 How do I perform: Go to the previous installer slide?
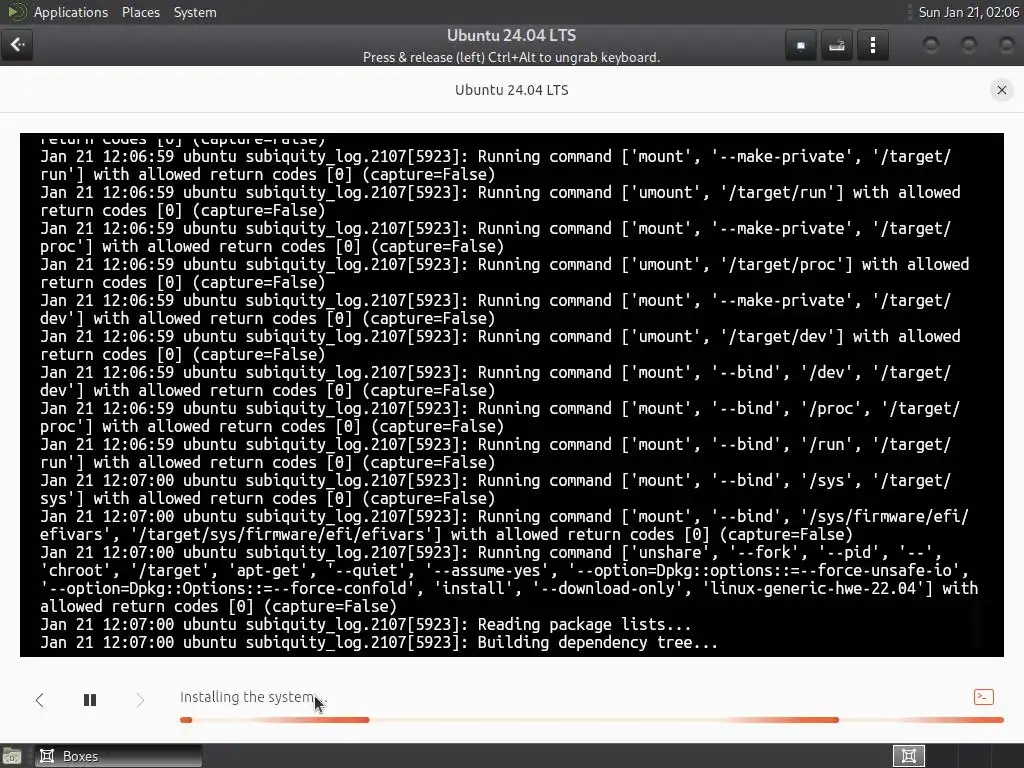(x=39, y=700)
